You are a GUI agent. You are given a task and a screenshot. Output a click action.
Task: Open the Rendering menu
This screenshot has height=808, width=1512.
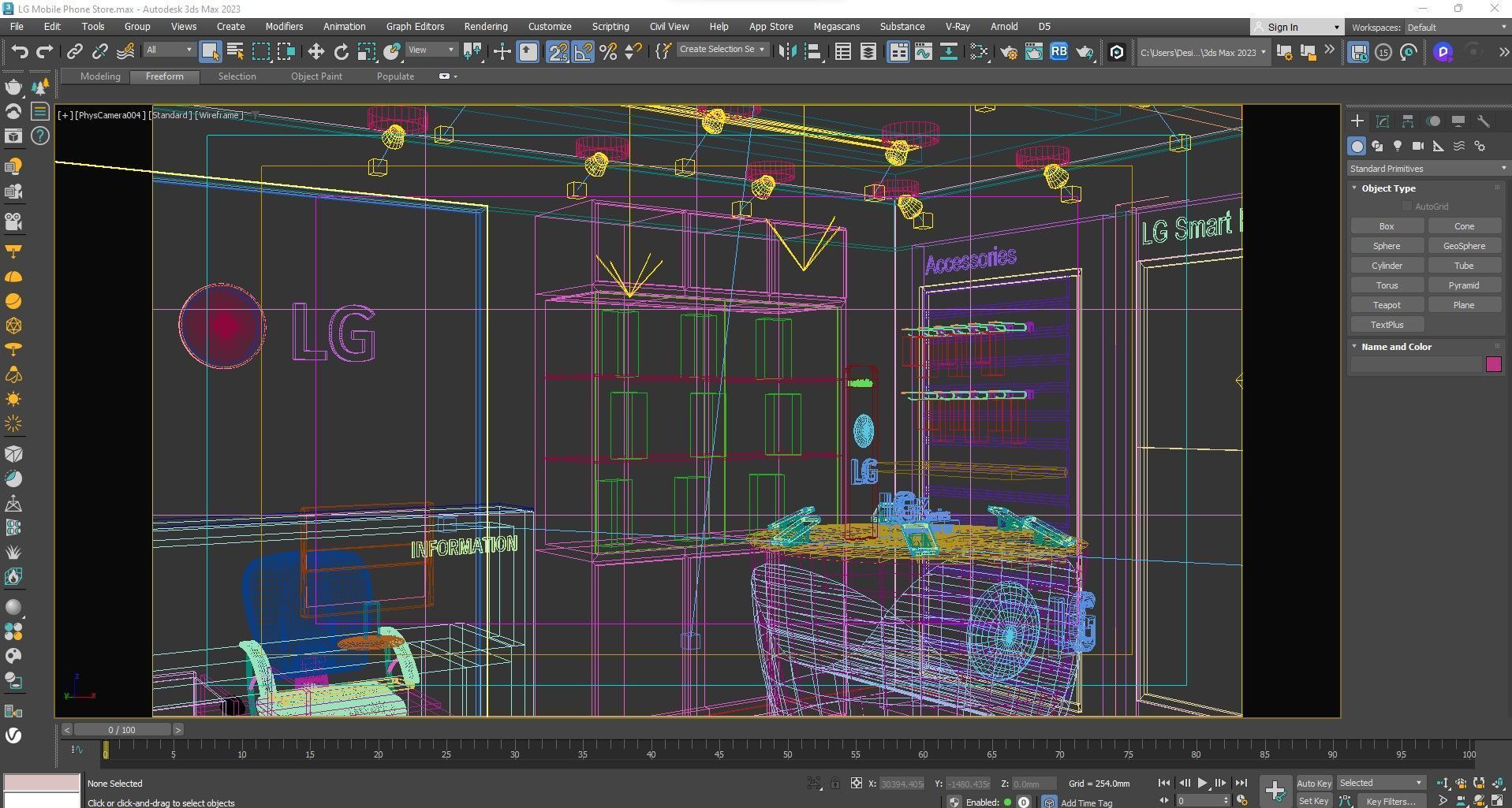486,26
